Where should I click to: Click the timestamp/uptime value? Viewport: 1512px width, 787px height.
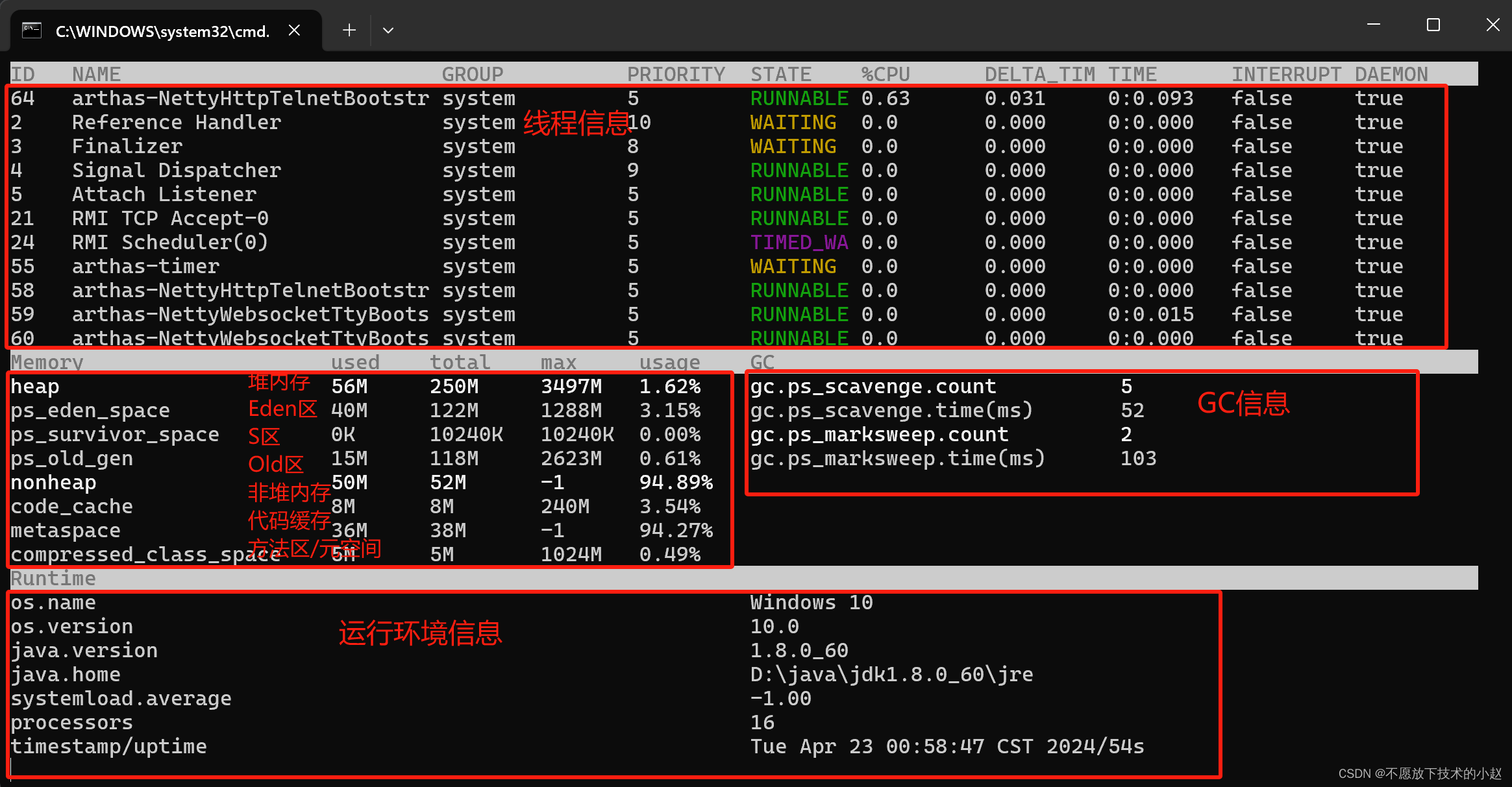(x=947, y=747)
